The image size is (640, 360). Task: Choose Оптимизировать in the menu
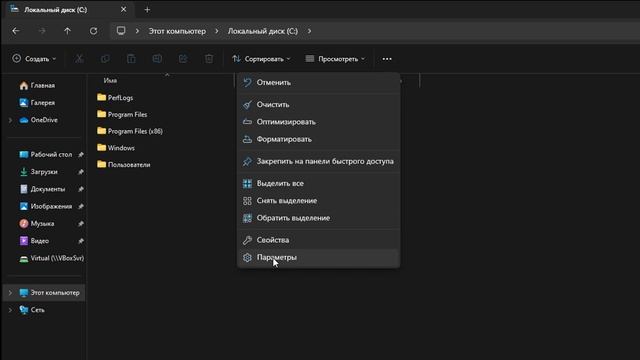(x=318, y=122)
